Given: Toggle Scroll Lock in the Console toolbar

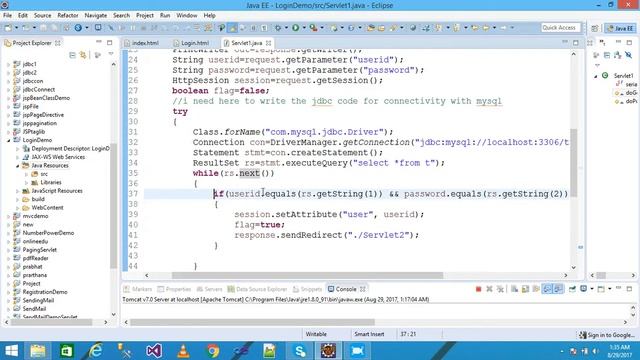Looking at the screenshot, I should point(525,289).
